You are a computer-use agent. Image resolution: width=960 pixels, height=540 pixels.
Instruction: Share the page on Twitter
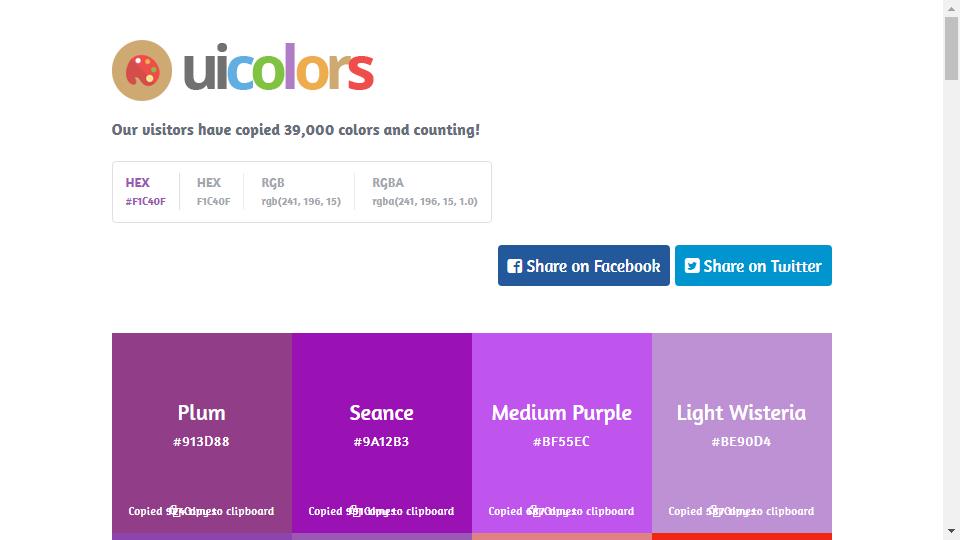click(753, 266)
